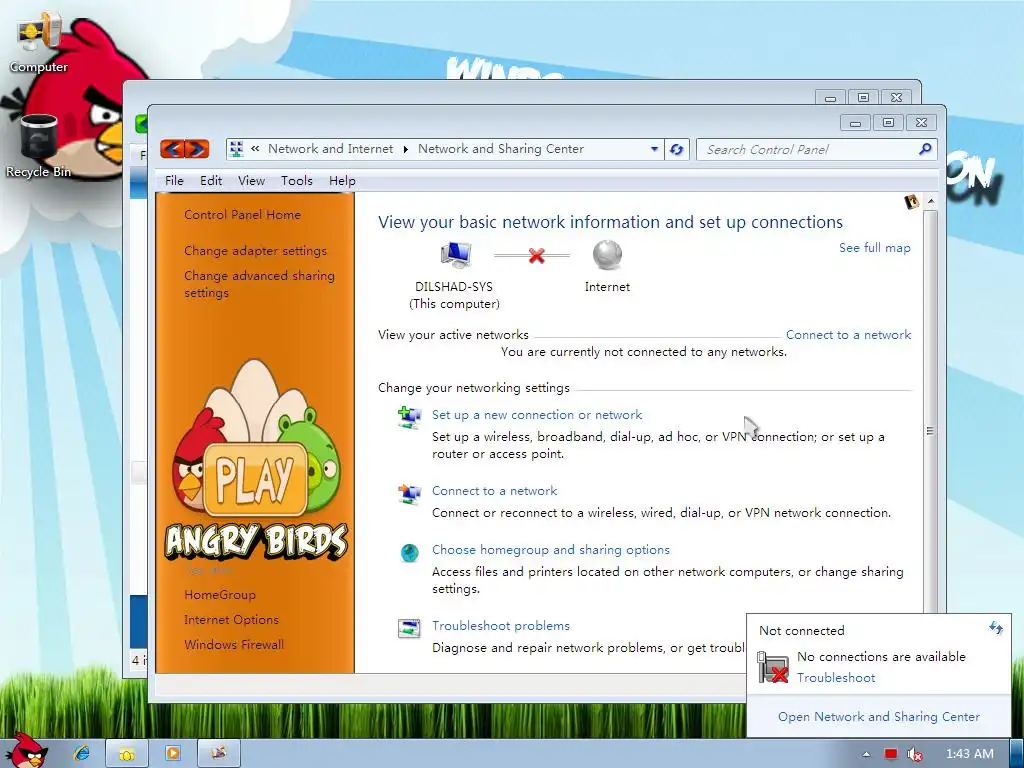Open the Recycle Bin desktop icon
Image resolution: width=1024 pixels, height=768 pixels.
(39, 147)
